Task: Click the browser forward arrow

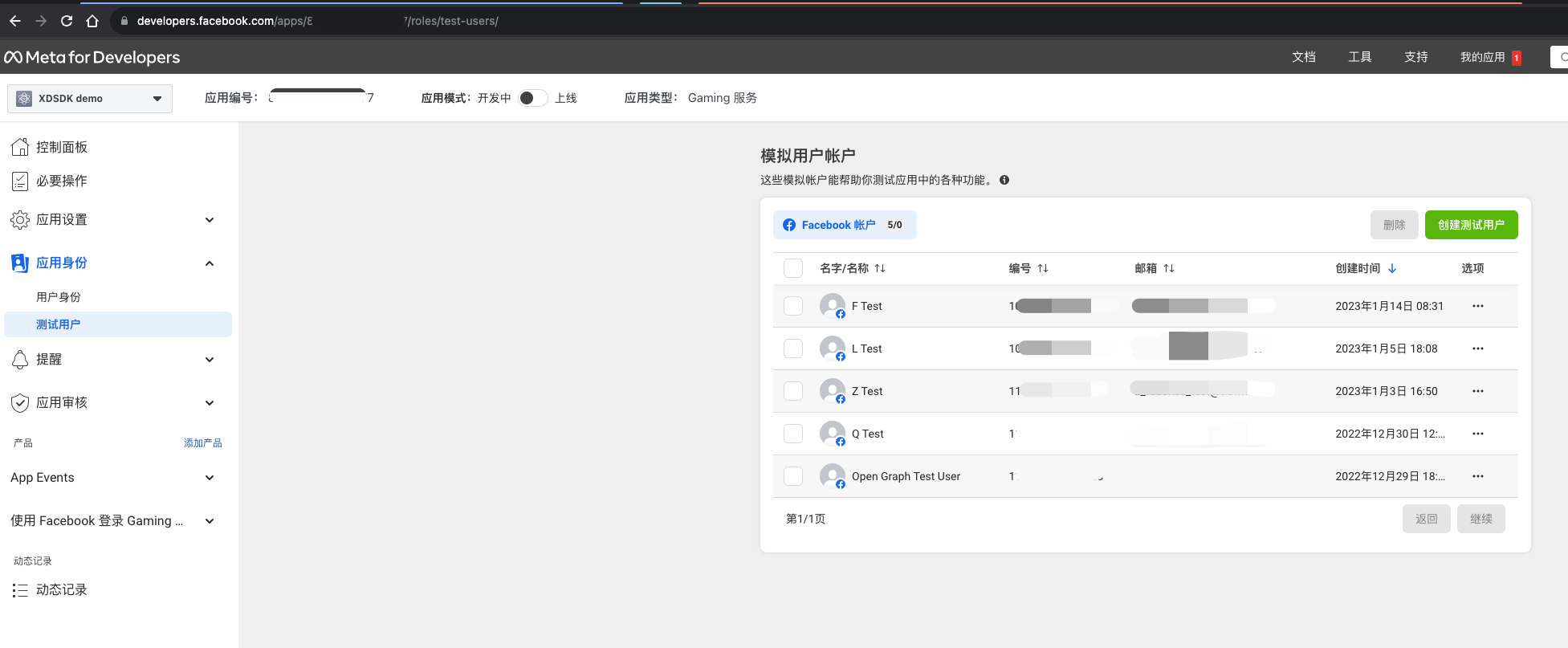Action: point(41,21)
